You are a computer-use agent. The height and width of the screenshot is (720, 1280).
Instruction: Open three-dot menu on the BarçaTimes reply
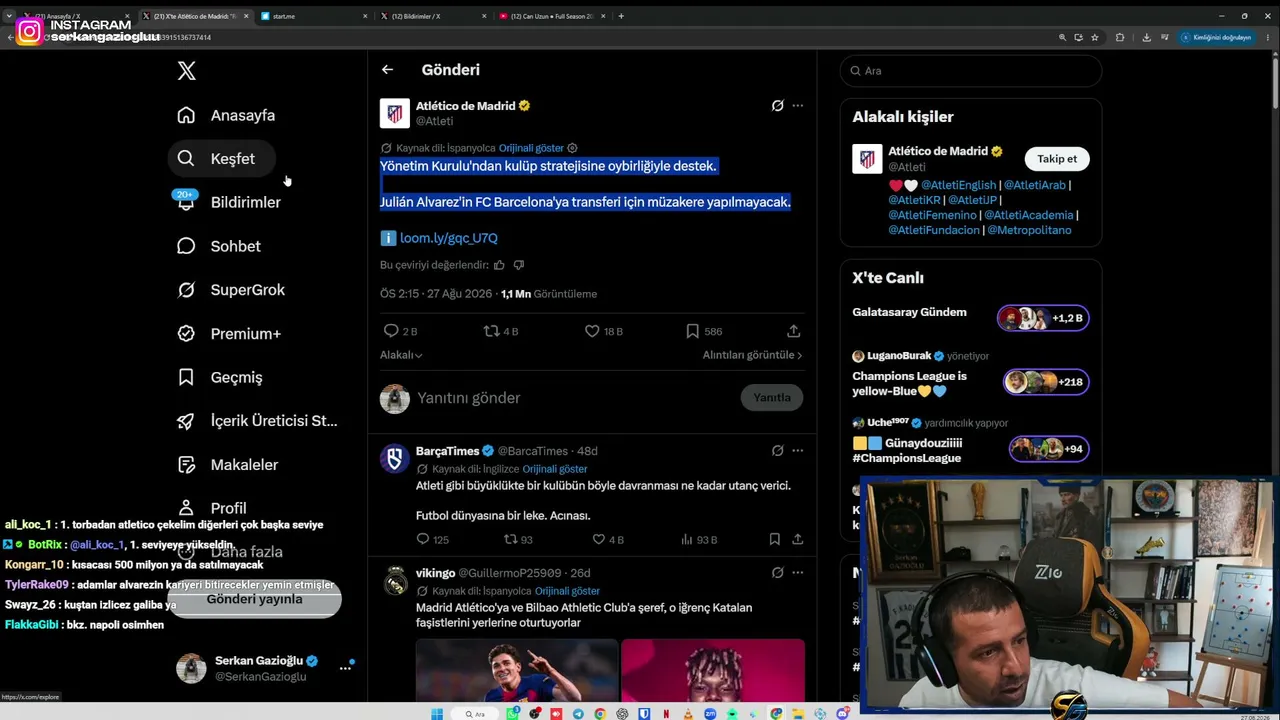(x=797, y=451)
